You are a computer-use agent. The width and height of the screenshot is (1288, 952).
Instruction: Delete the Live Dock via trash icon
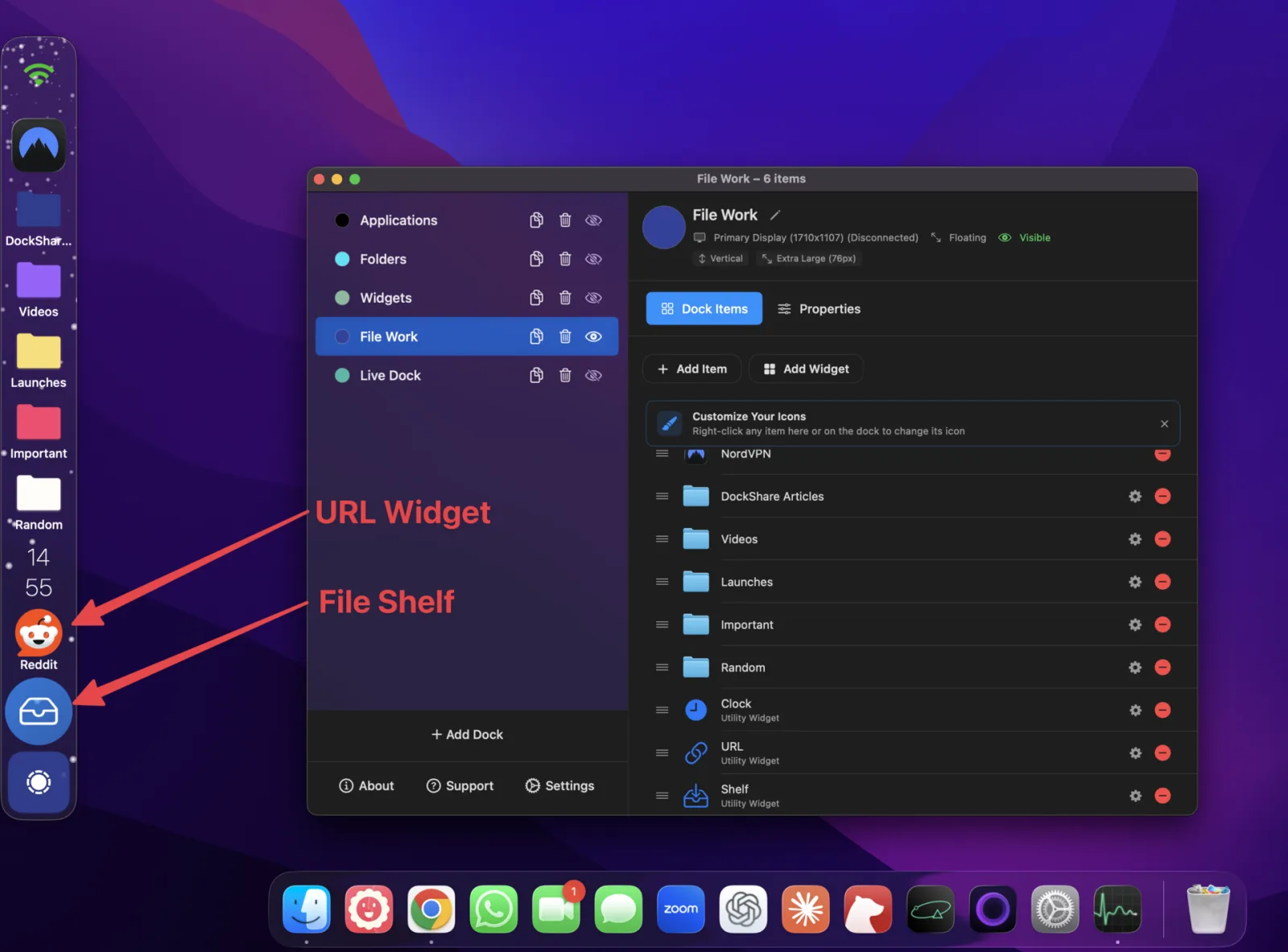click(565, 375)
